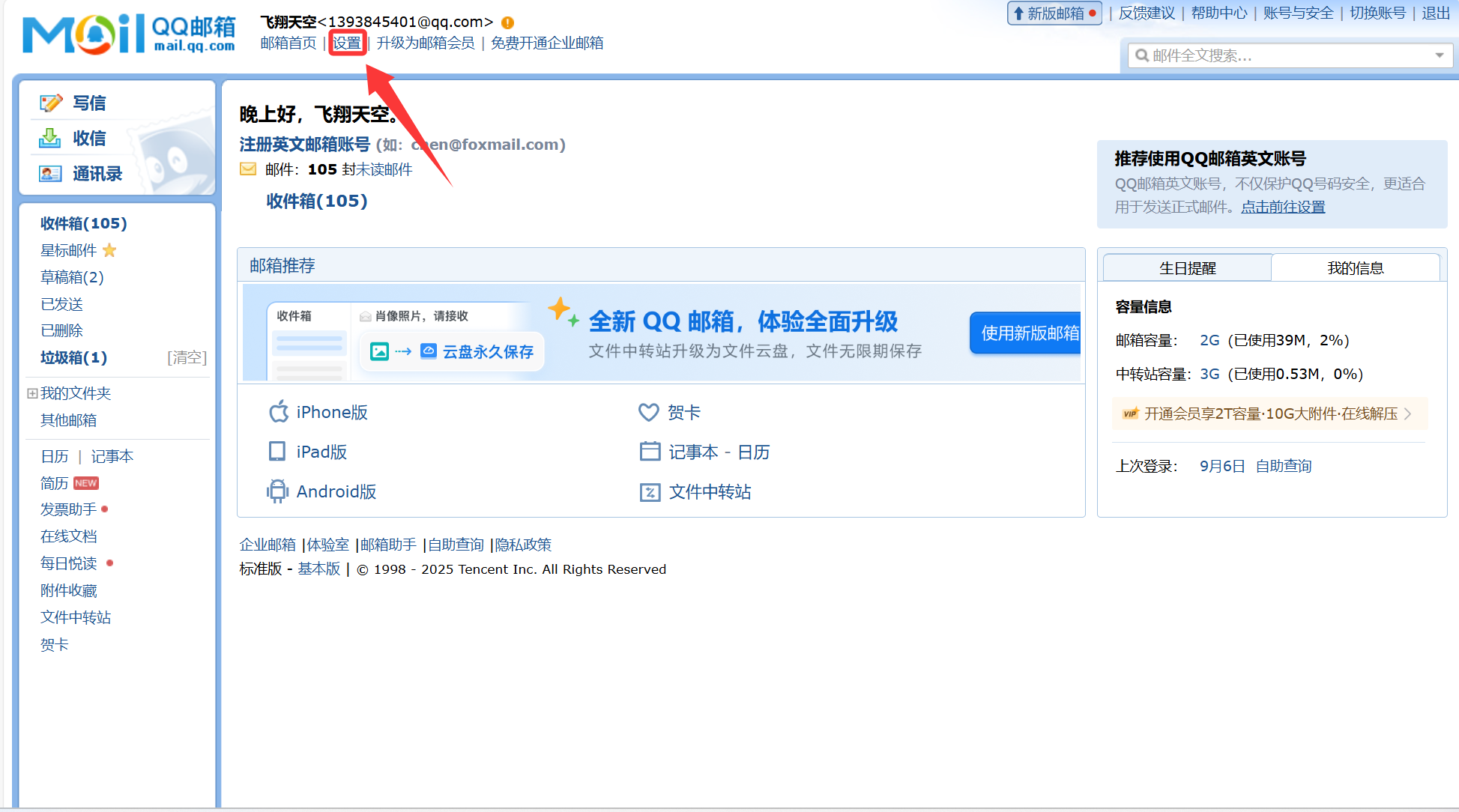Open the contacts card icon
Viewport: 1459px width, 812px height.
click(x=50, y=174)
